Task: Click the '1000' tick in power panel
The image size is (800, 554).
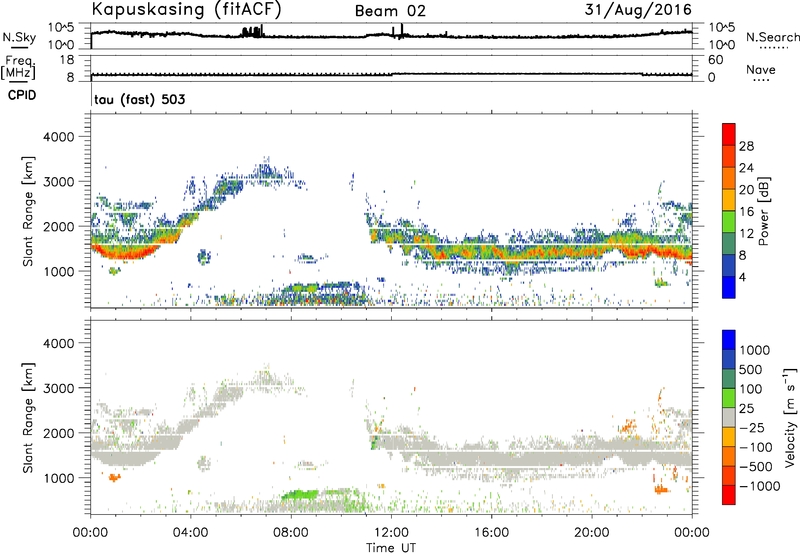Action: (59, 271)
